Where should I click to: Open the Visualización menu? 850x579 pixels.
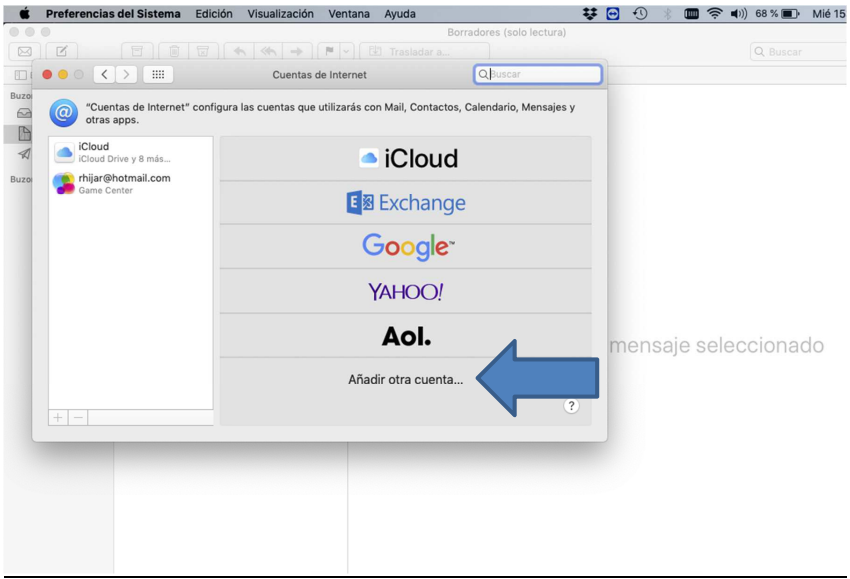click(280, 14)
